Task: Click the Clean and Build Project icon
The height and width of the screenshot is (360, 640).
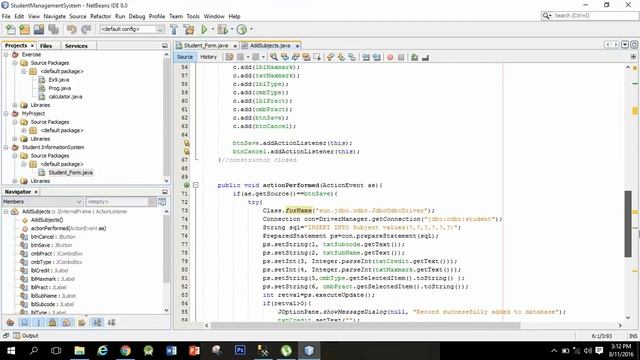Action: coord(189,29)
